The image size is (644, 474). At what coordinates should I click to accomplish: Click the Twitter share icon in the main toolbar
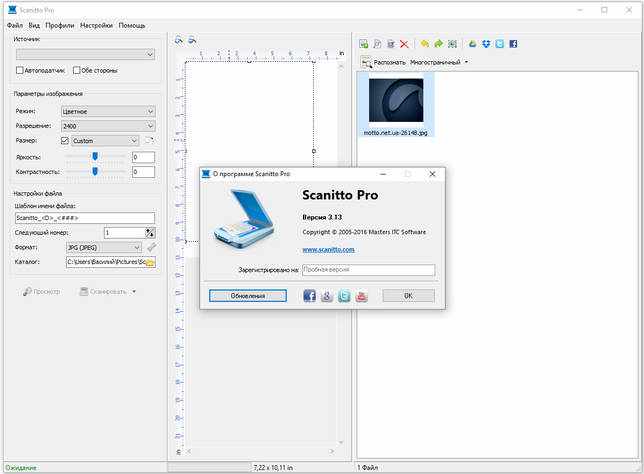[499, 44]
